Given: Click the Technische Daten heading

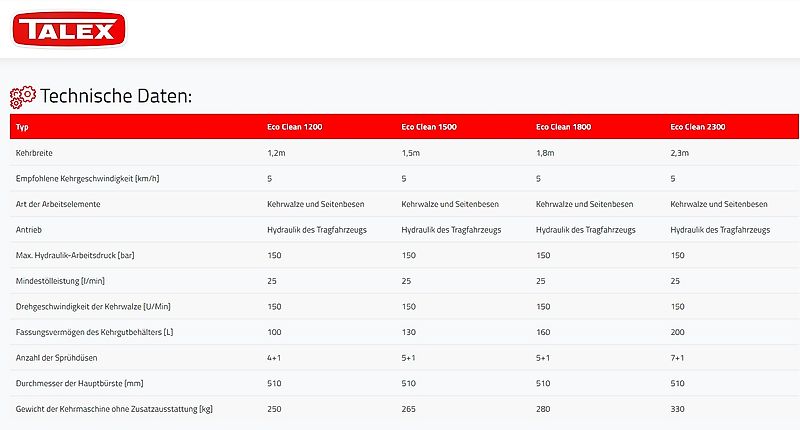Looking at the screenshot, I should 115,96.
